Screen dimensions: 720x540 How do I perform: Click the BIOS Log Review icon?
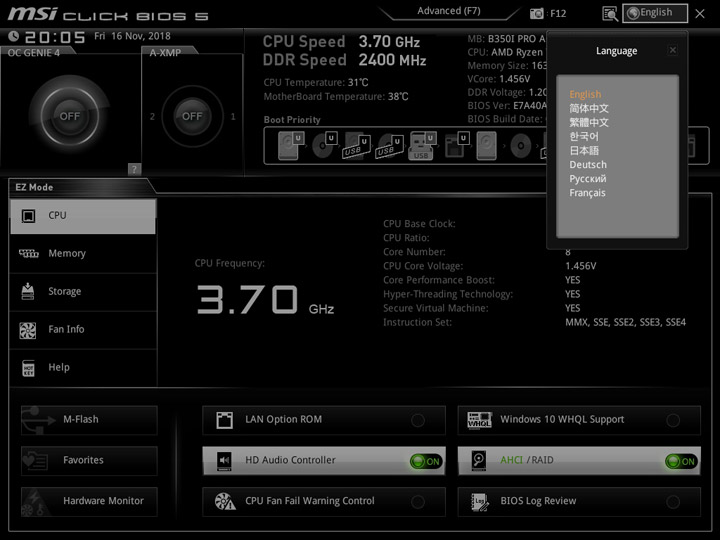[480, 501]
